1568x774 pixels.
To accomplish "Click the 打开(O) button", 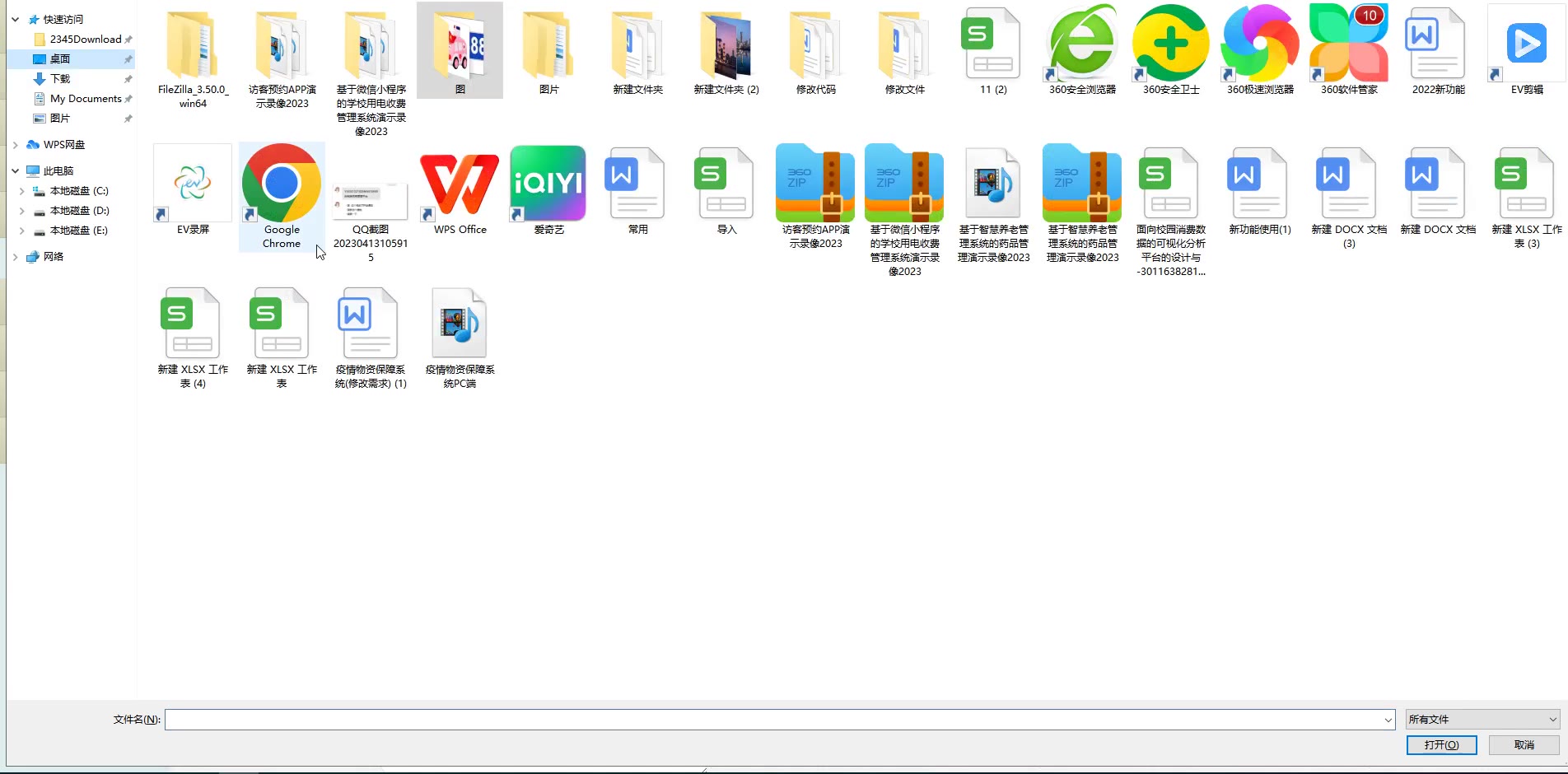I will [1441, 745].
